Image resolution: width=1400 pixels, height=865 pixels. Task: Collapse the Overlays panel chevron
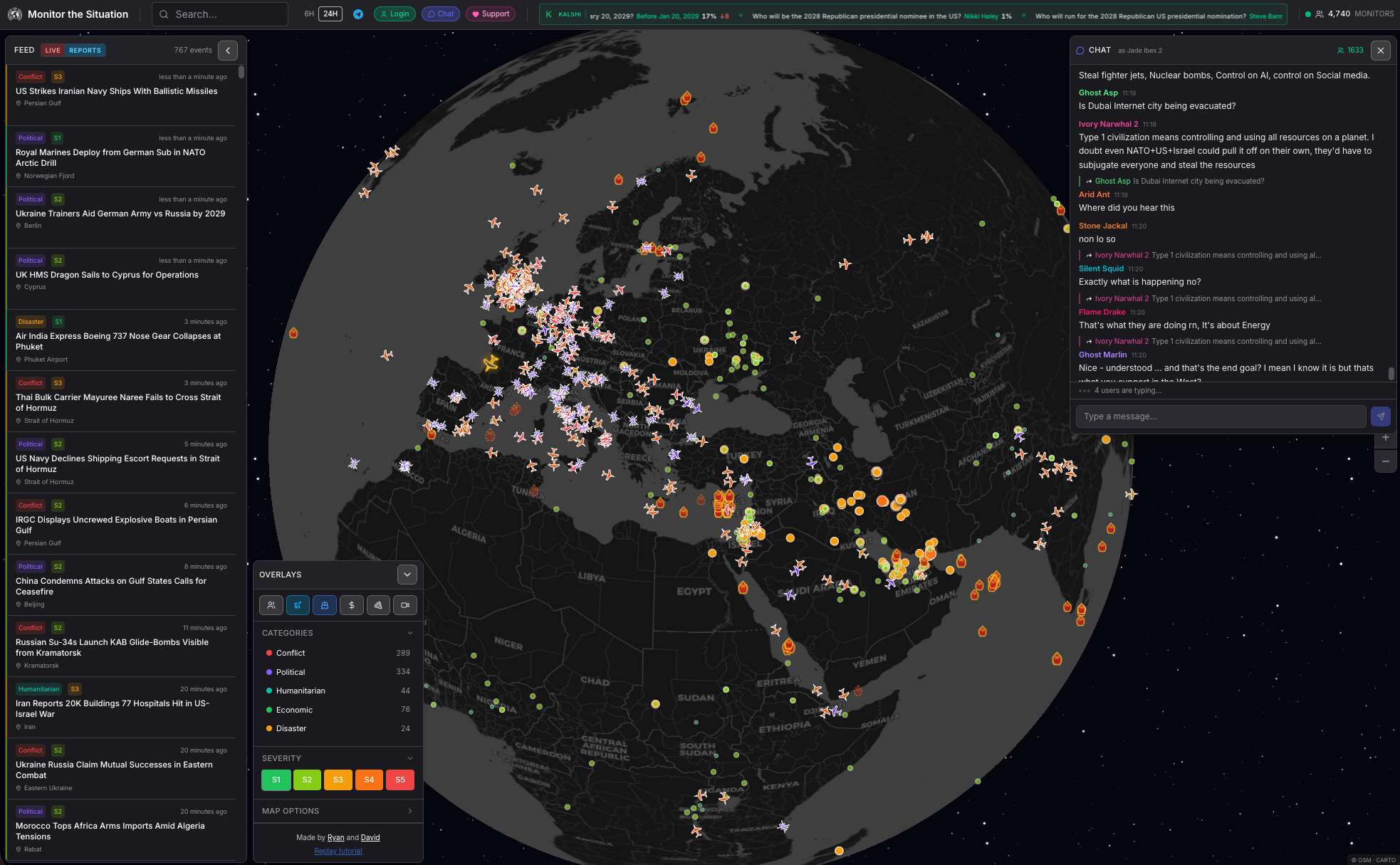click(x=407, y=575)
